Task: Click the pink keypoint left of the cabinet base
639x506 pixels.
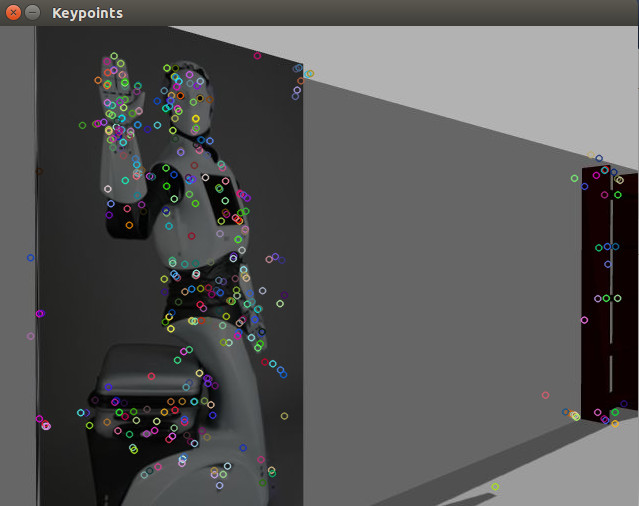Action: [x=545, y=395]
